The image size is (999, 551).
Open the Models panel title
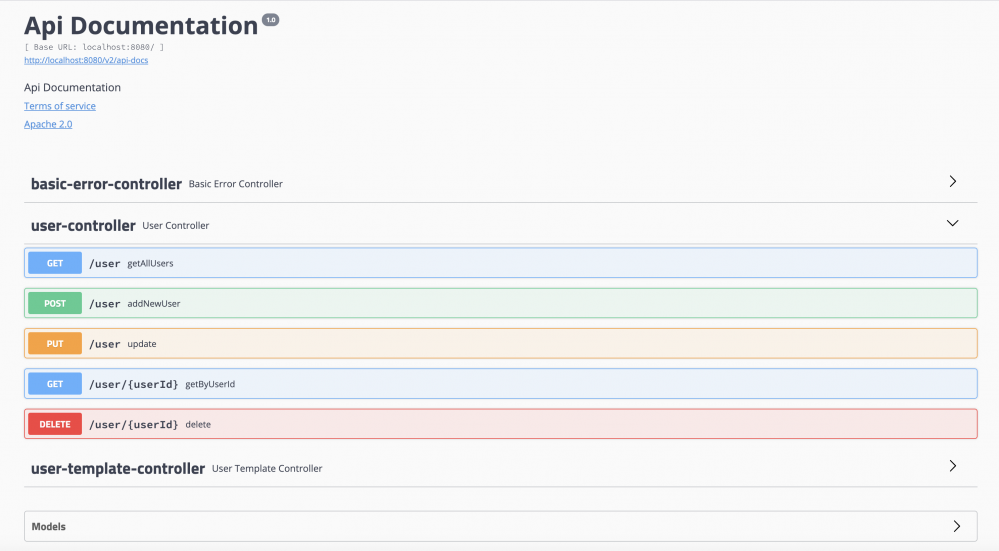(49, 526)
